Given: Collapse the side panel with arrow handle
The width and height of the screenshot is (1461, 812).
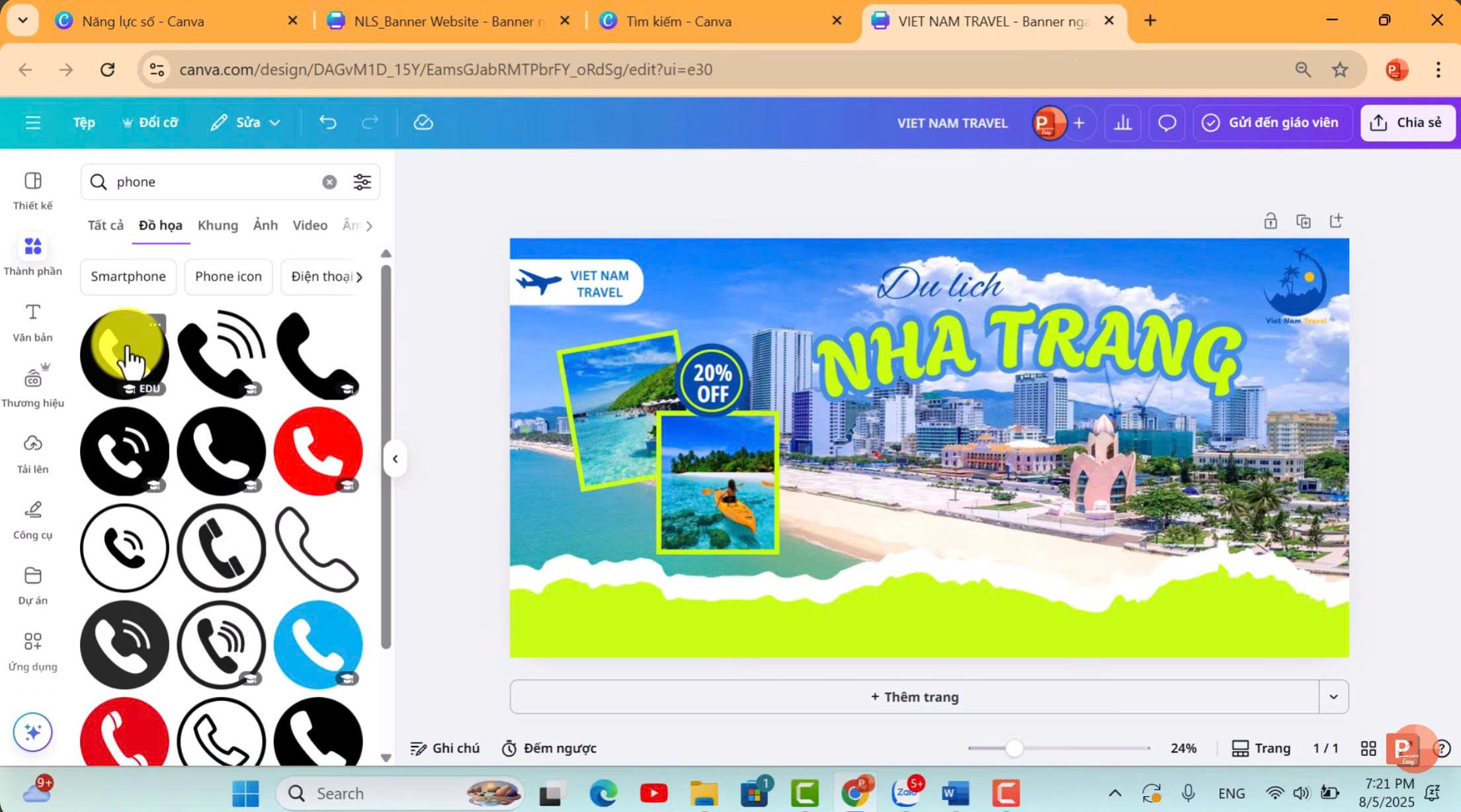Looking at the screenshot, I should pyautogui.click(x=395, y=459).
